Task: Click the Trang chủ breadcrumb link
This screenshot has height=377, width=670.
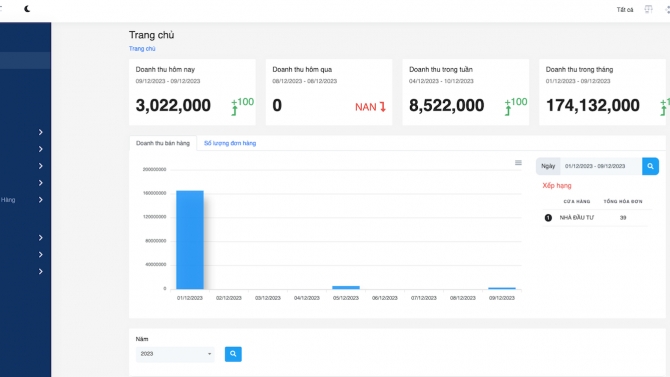Action: tap(142, 49)
